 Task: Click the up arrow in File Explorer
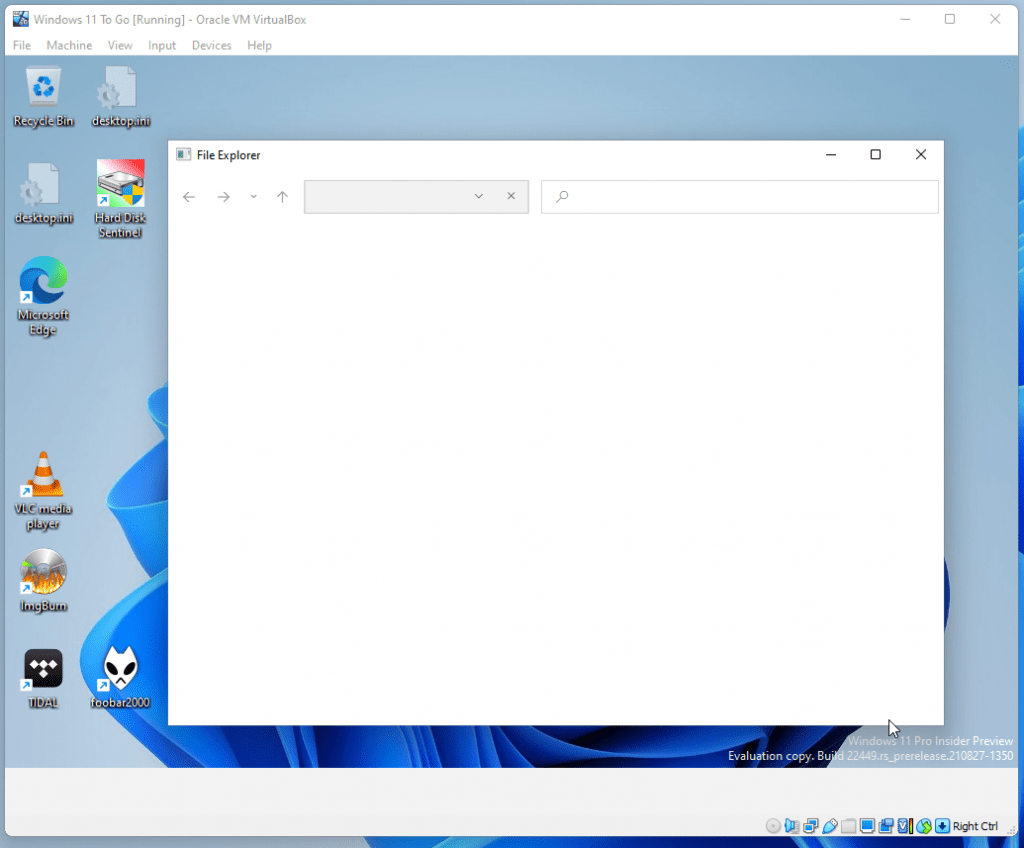pos(282,197)
